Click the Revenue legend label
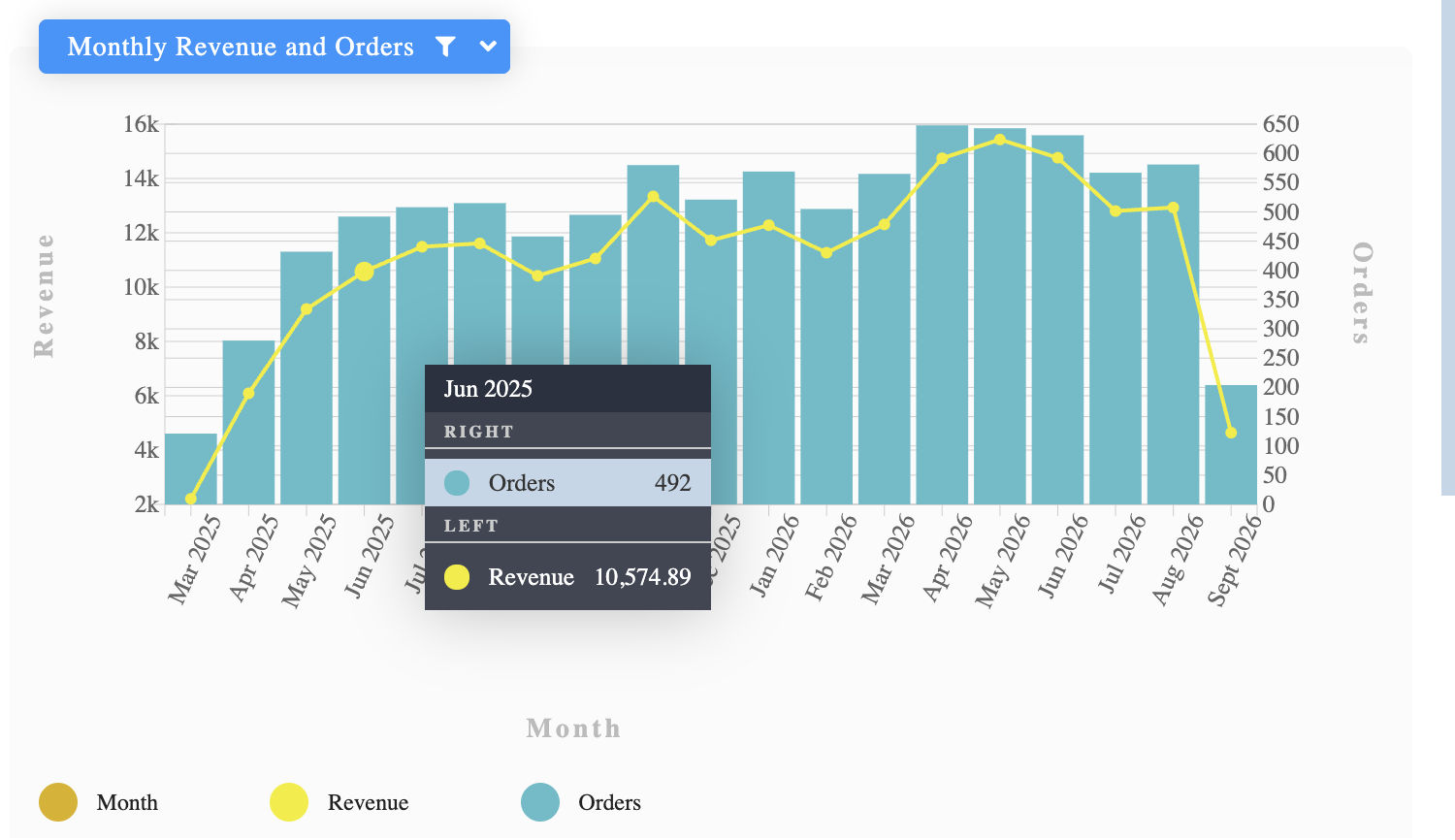1455x840 pixels. (x=368, y=802)
